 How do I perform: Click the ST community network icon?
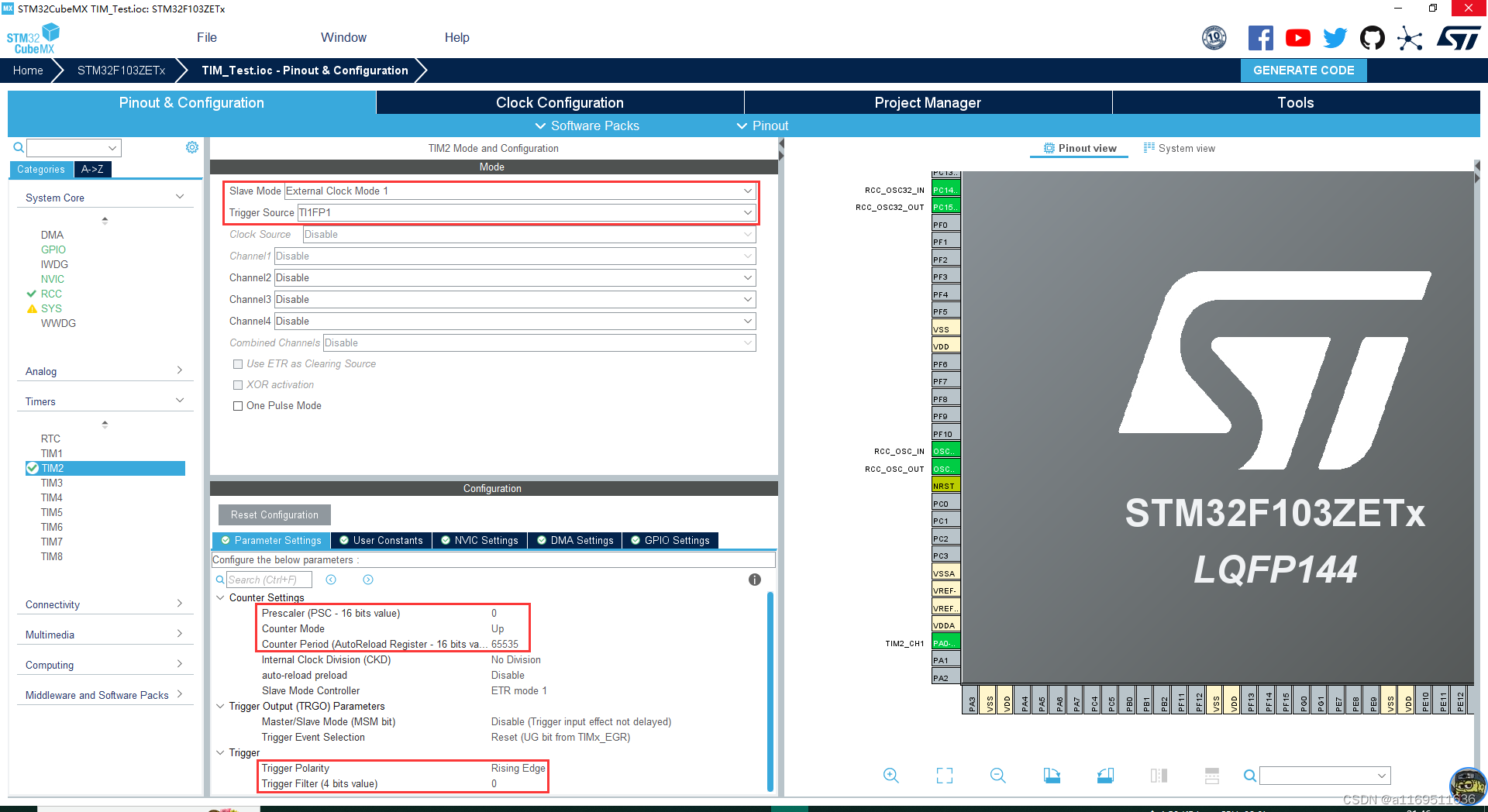[x=1410, y=38]
